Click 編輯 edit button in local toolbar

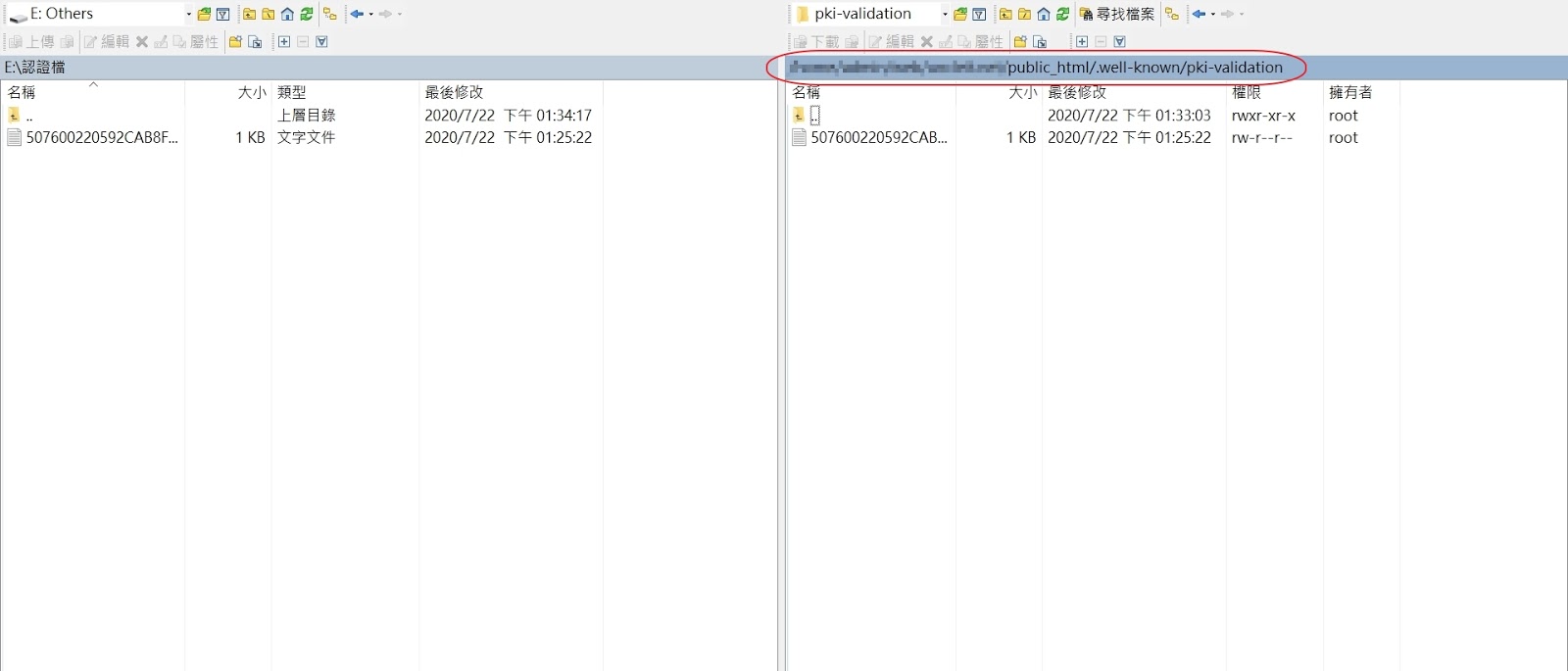(x=107, y=41)
